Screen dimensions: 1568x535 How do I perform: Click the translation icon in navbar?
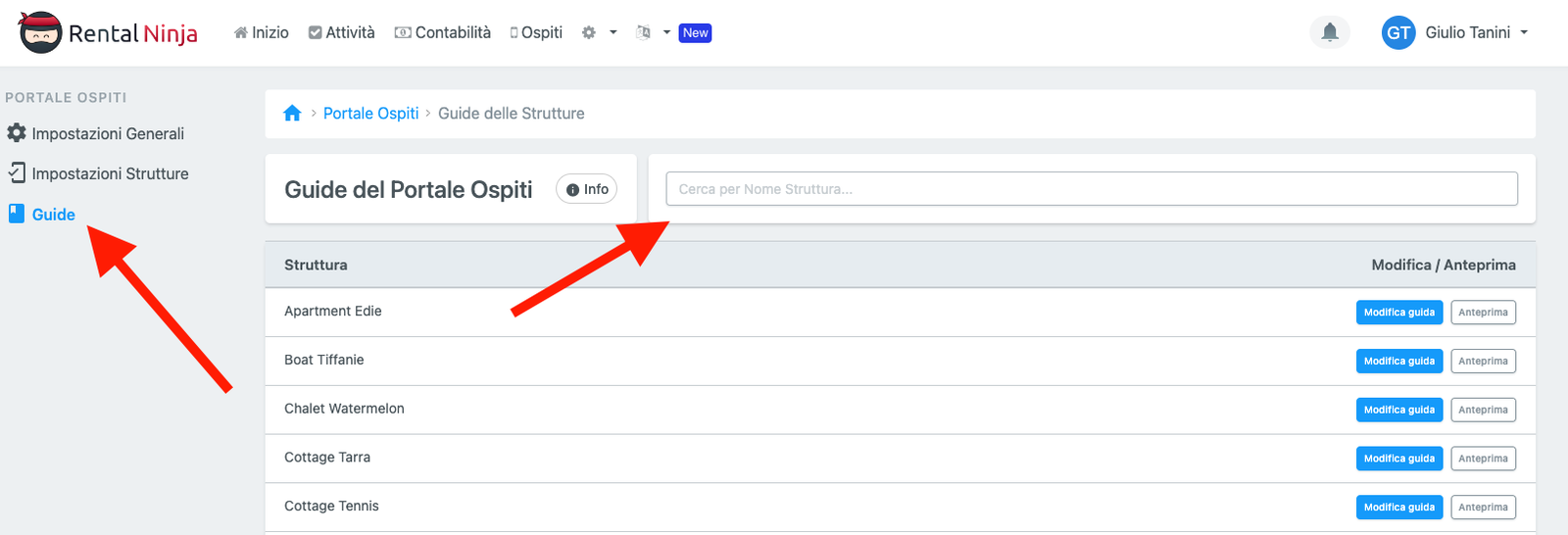[x=643, y=32]
